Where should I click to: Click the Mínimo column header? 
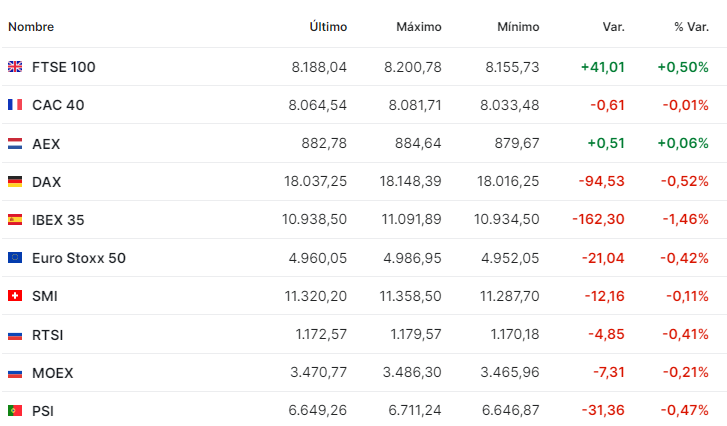(x=518, y=27)
